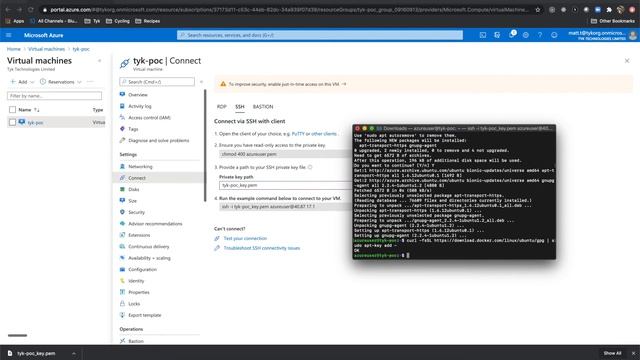
Task: Open Troubleshoot SSH connectivity issues link
Action: (262, 248)
